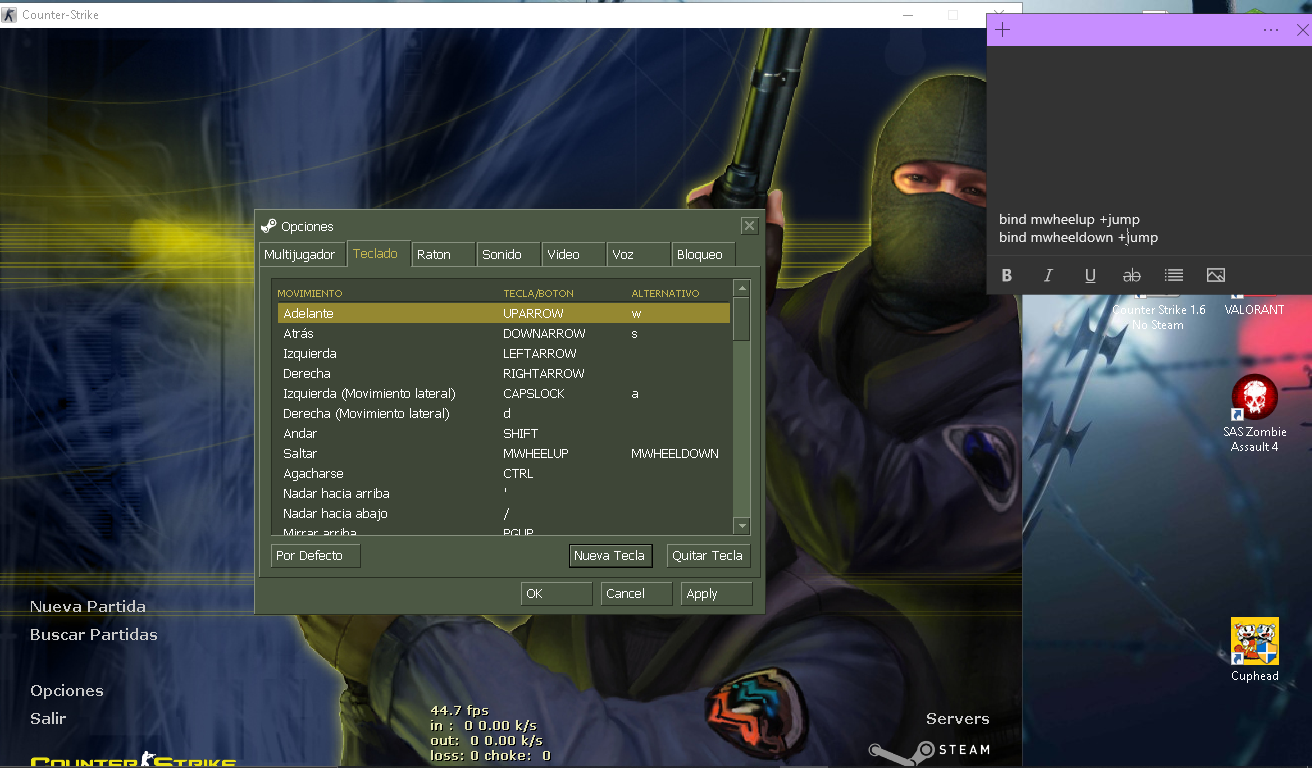
Task: Select the Adelante binding row
Action: point(504,313)
